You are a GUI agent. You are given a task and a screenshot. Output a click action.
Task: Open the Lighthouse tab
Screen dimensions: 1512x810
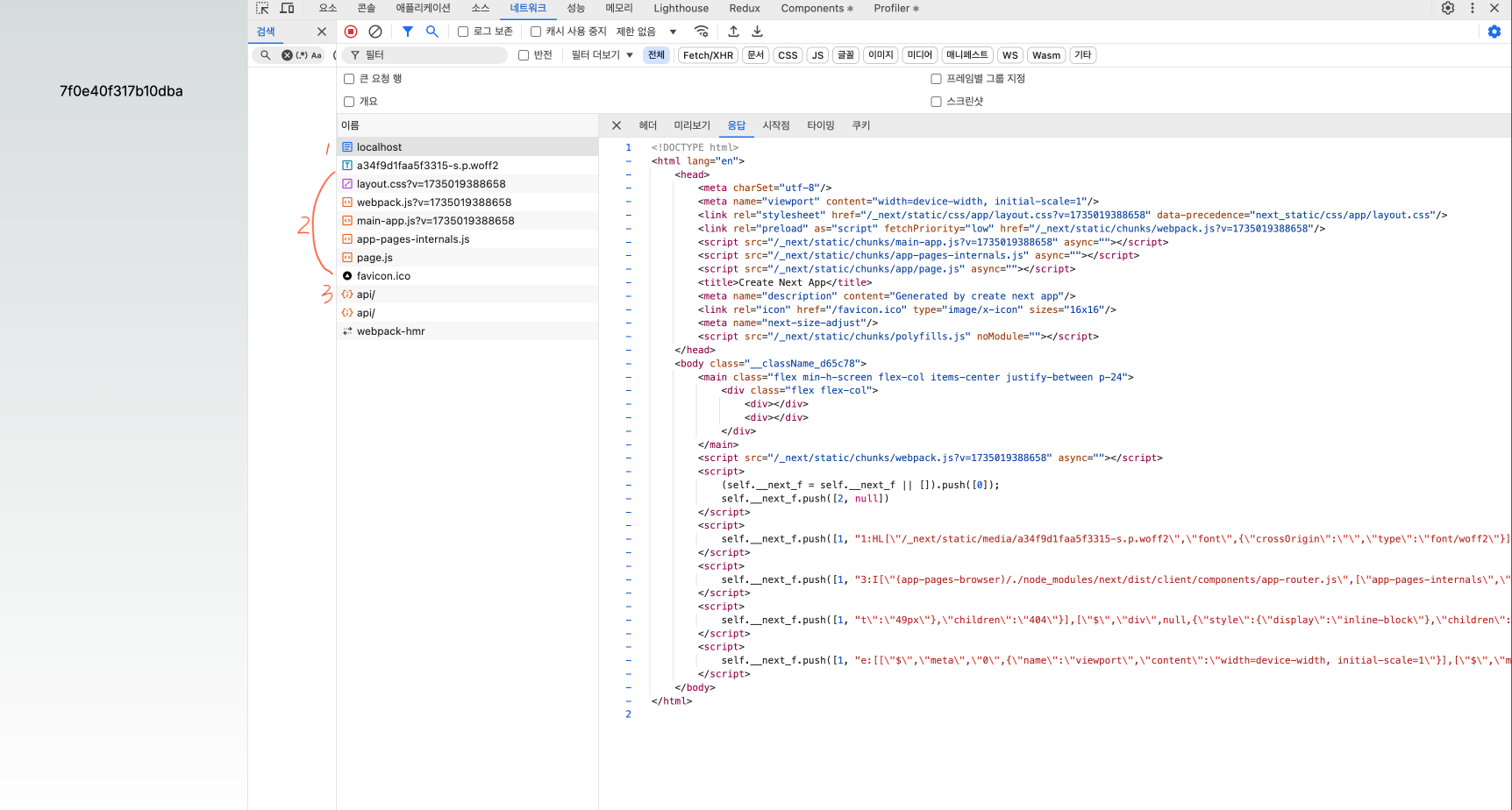(x=681, y=8)
